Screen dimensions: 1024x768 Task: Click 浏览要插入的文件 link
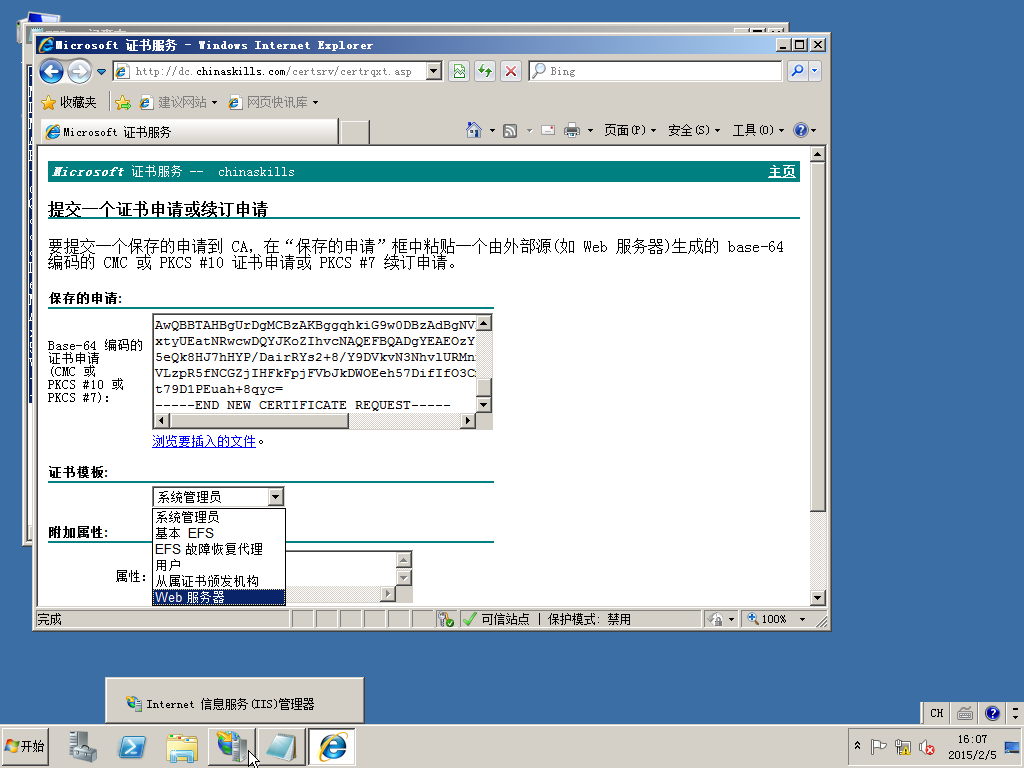click(204, 441)
